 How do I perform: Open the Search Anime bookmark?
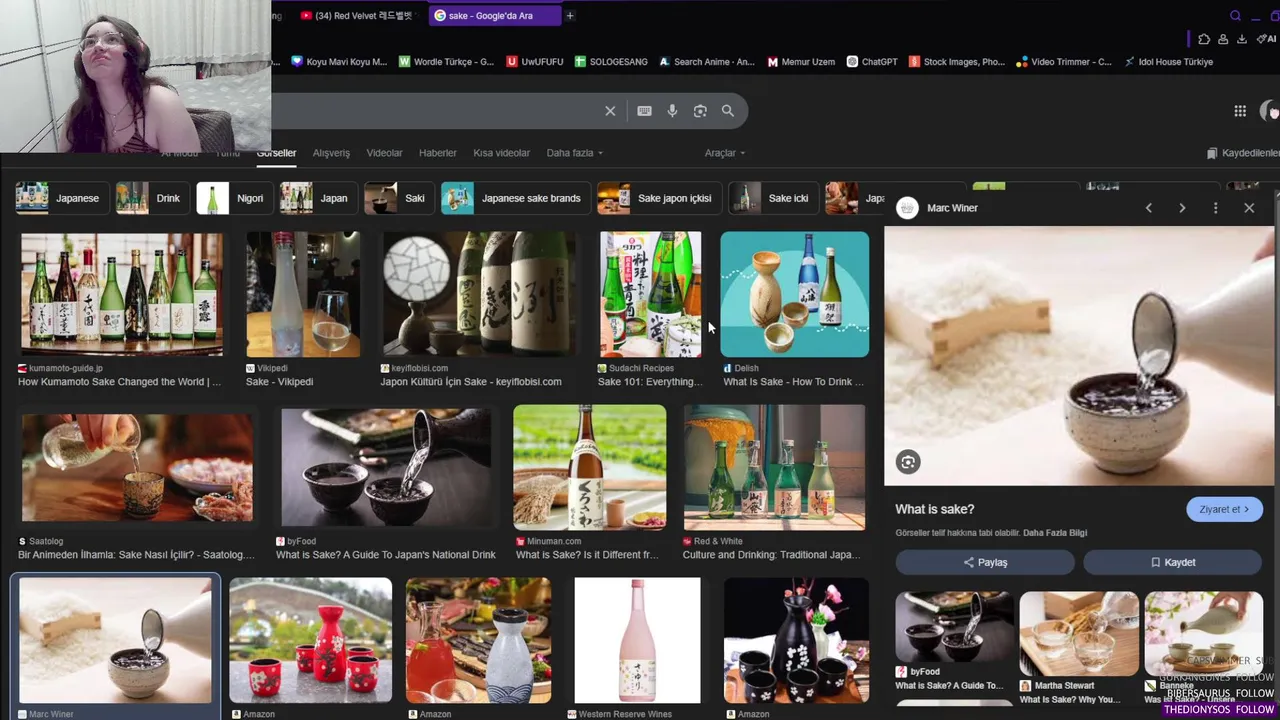coord(707,62)
